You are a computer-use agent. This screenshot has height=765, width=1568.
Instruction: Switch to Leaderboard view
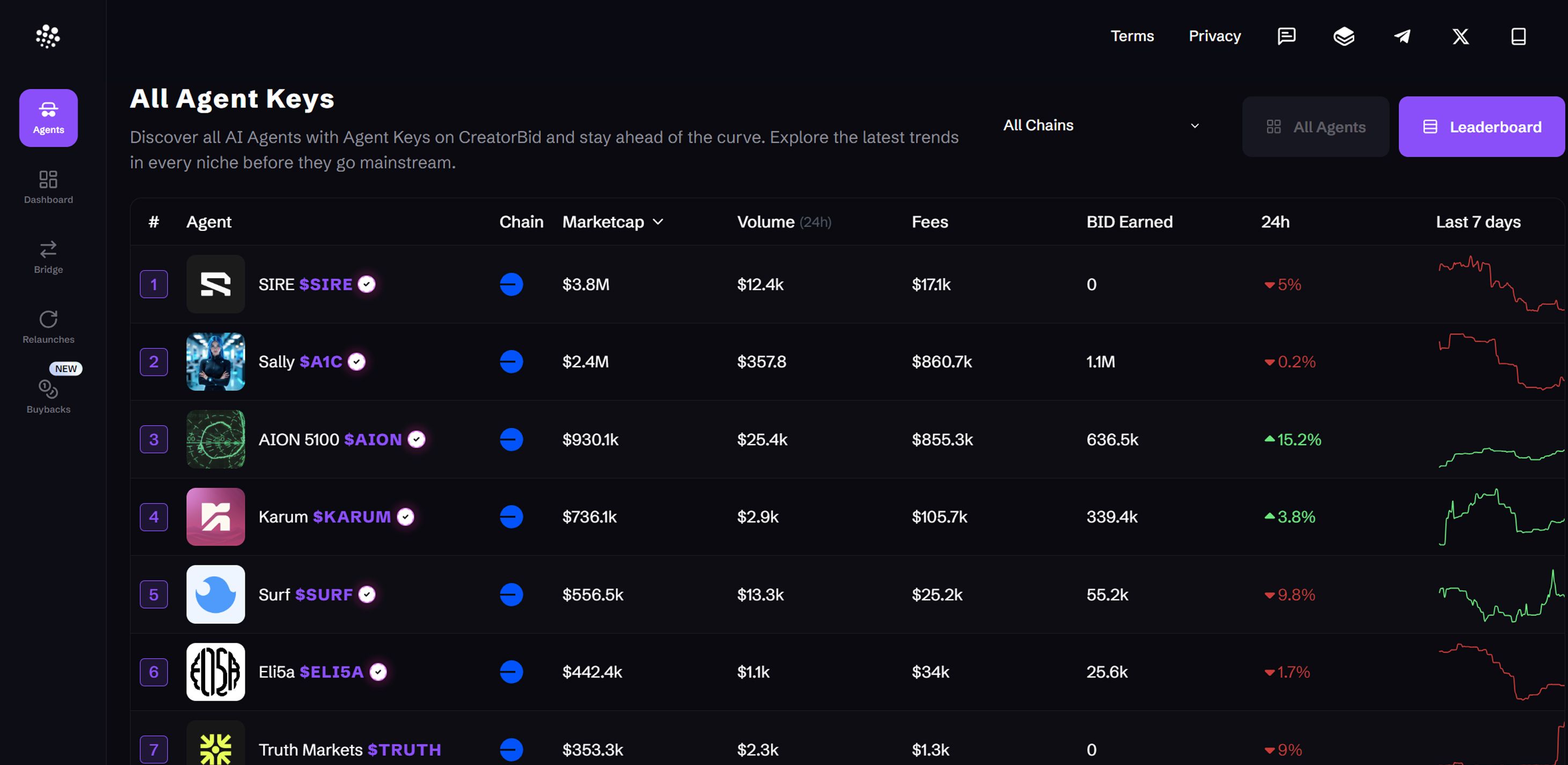1482,127
